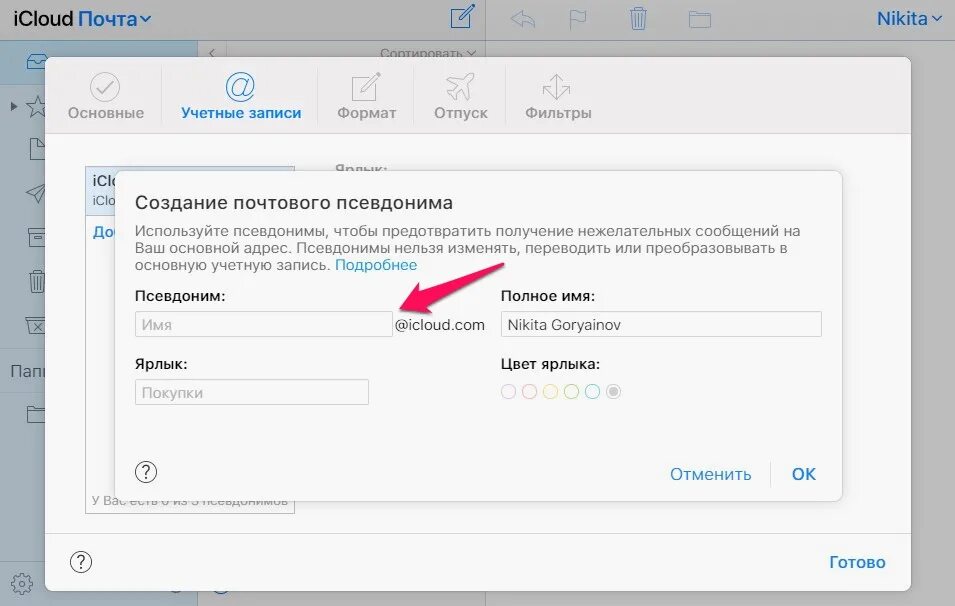Open the sidebar Junk folder
This screenshot has width=955, height=606.
point(35,325)
